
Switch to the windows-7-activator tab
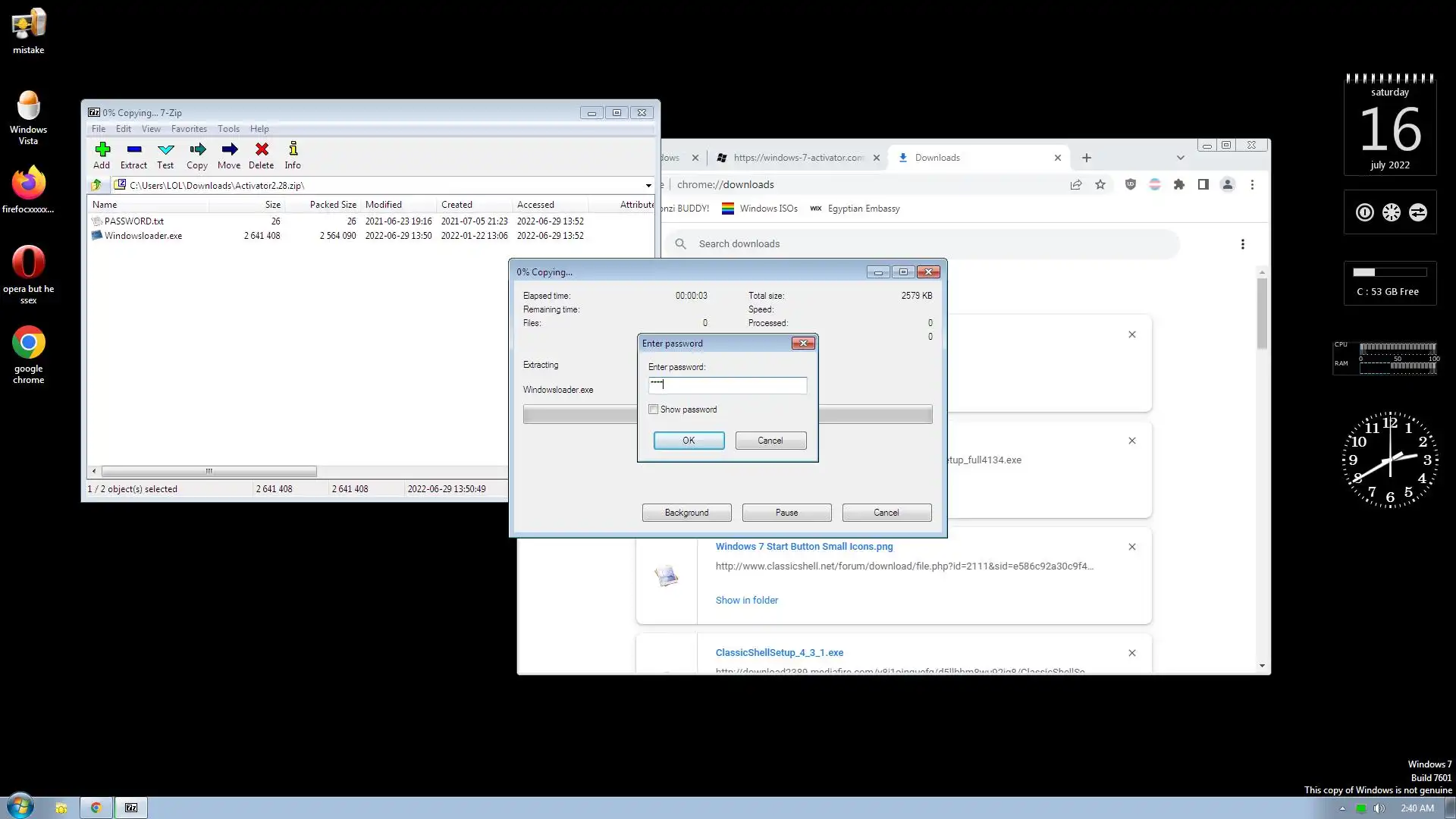pos(796,158)
